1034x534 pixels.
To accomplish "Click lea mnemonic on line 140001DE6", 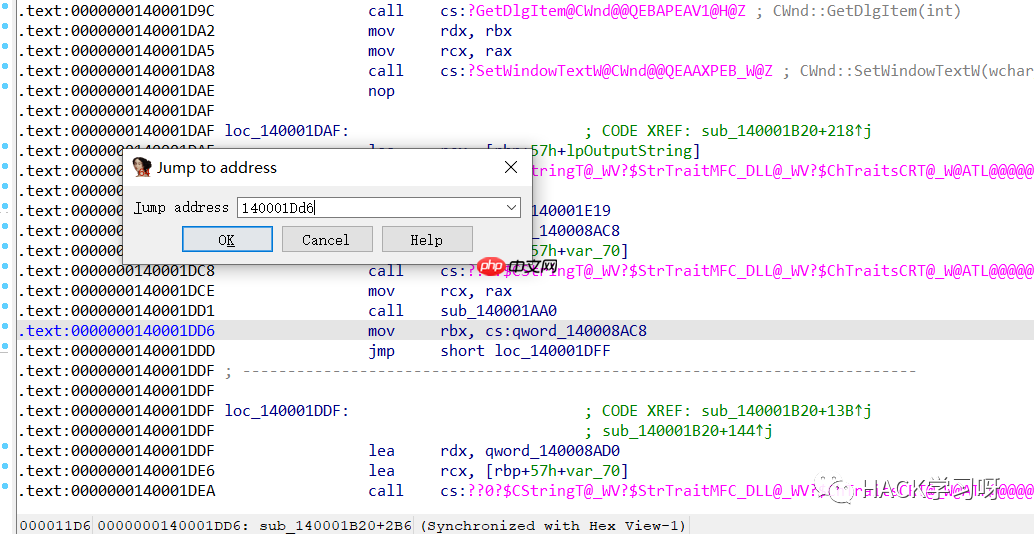I will (x=381, y=471).
